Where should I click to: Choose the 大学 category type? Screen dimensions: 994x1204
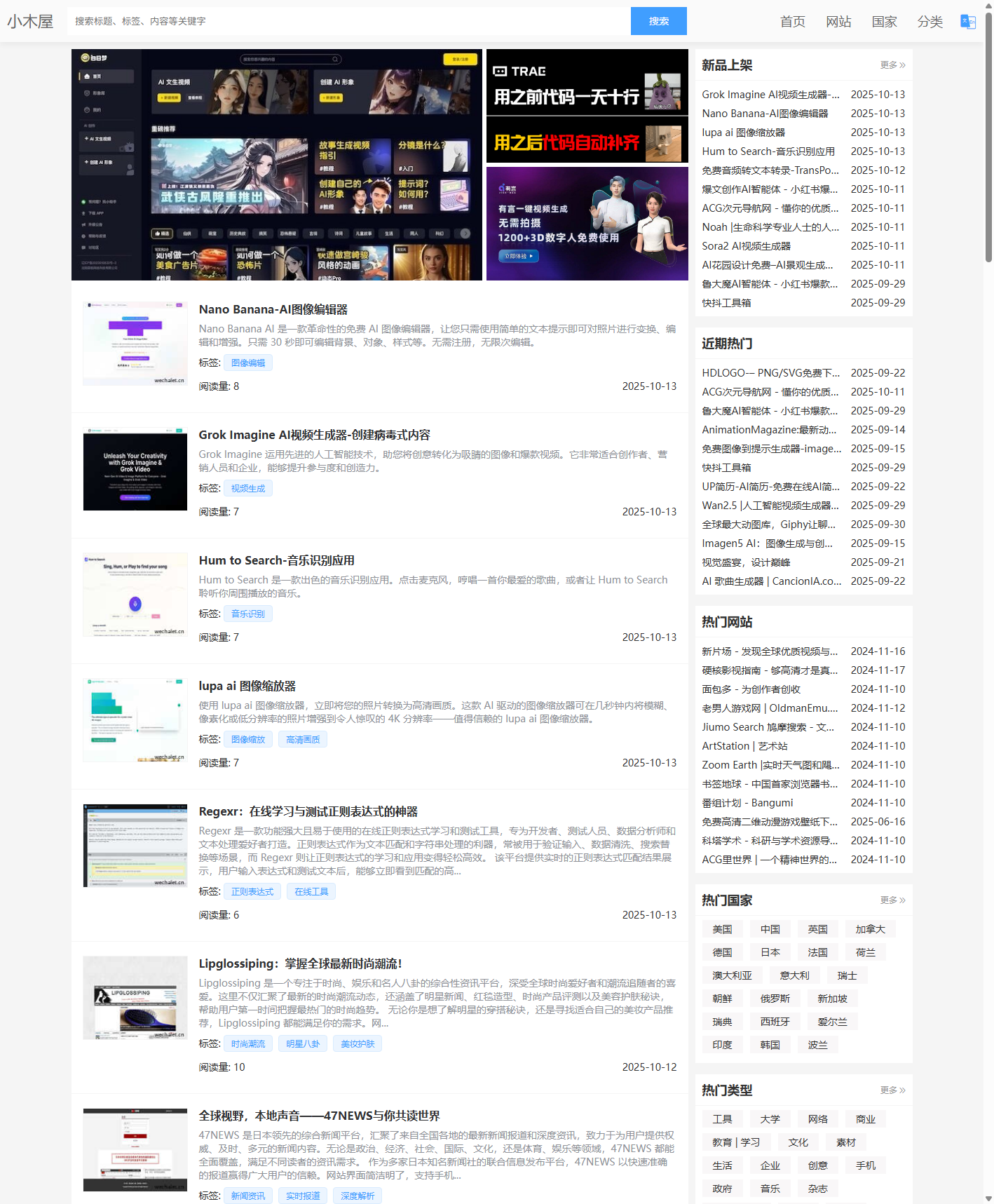pos(770,1119)
